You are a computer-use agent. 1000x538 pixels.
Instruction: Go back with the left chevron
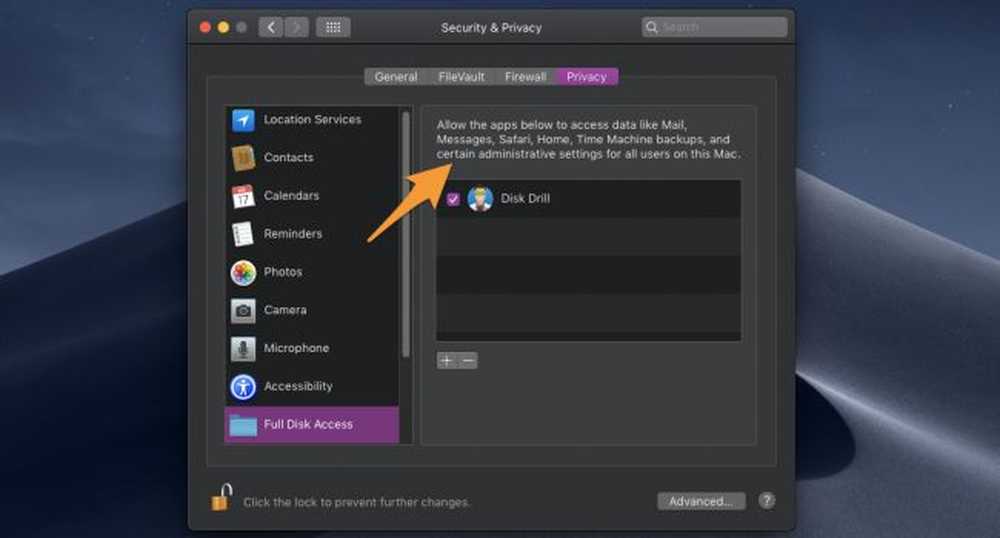click(271, 27)
